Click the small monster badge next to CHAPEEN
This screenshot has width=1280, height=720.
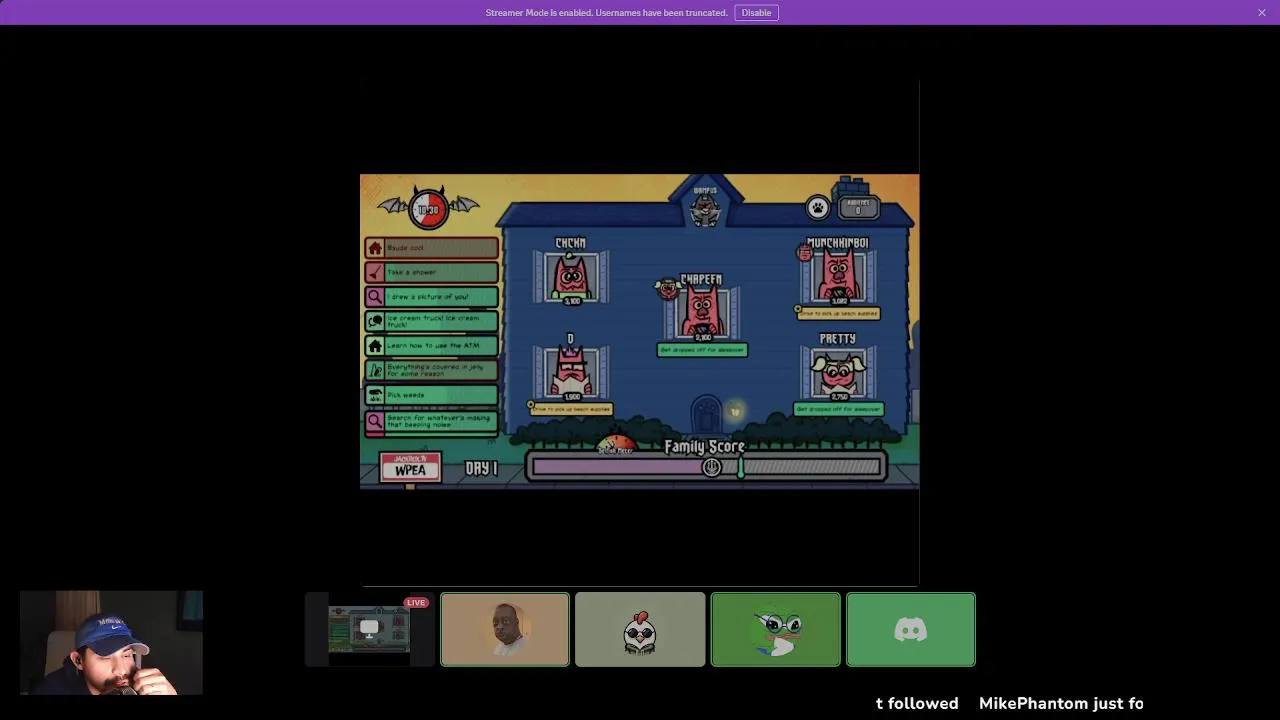(x=667, y=289)
